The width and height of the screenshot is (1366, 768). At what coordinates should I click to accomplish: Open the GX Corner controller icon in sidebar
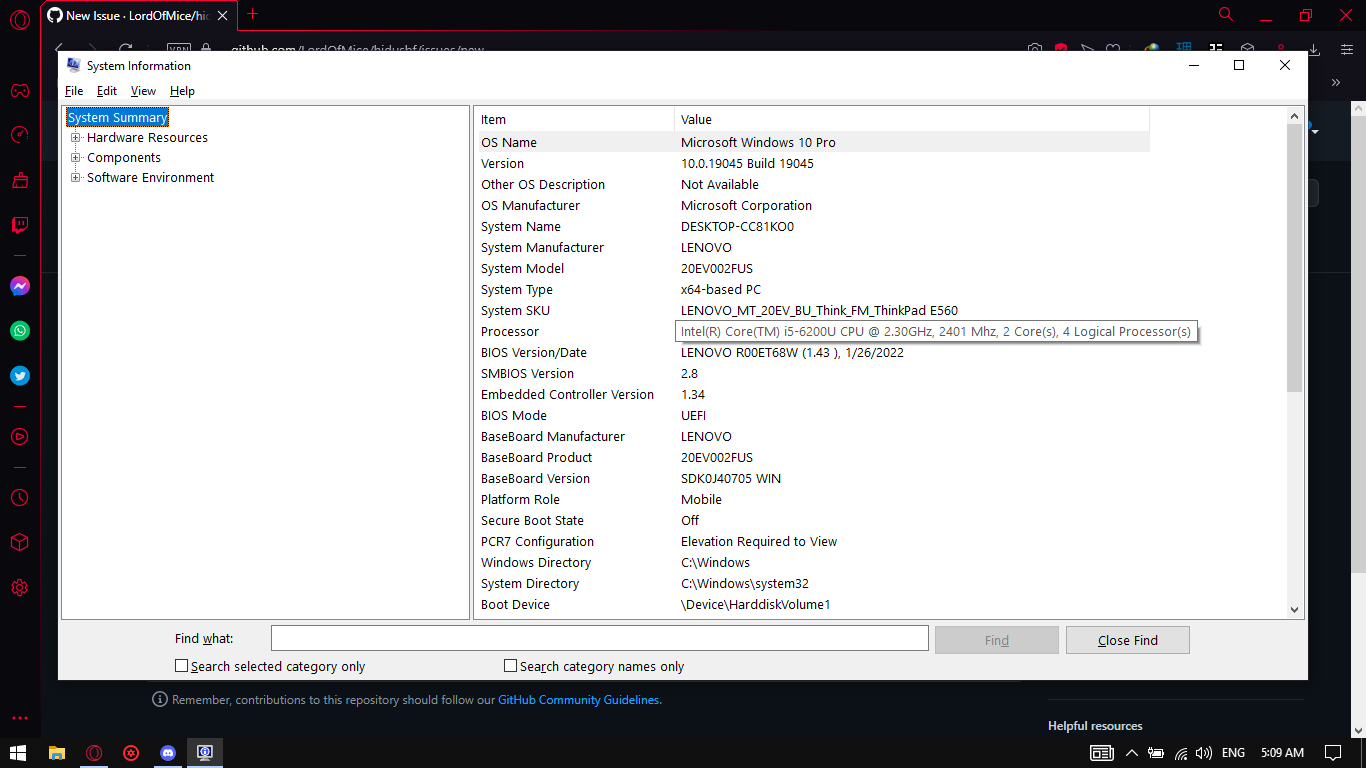[x=20, y=91]
